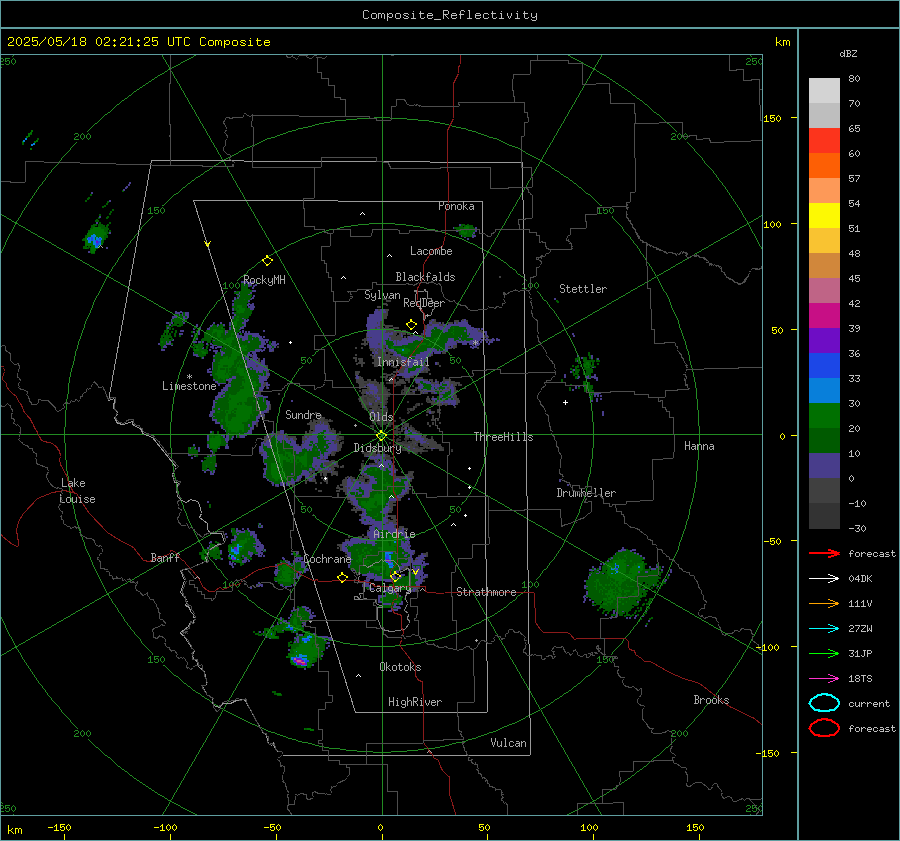Click the Lacombe city label
This screenshot has height=841, width=900.
[431, 251]
